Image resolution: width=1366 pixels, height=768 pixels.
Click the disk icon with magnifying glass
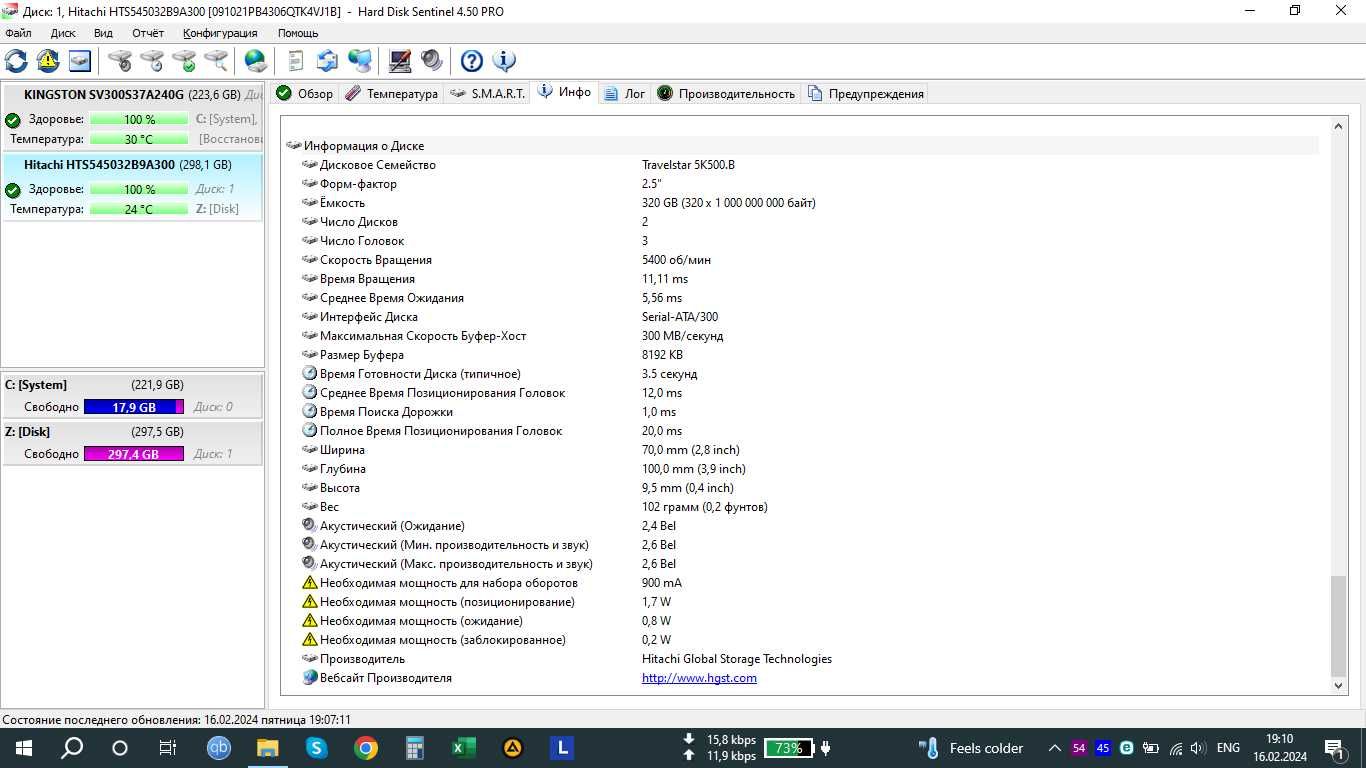(x=216, y=61)
